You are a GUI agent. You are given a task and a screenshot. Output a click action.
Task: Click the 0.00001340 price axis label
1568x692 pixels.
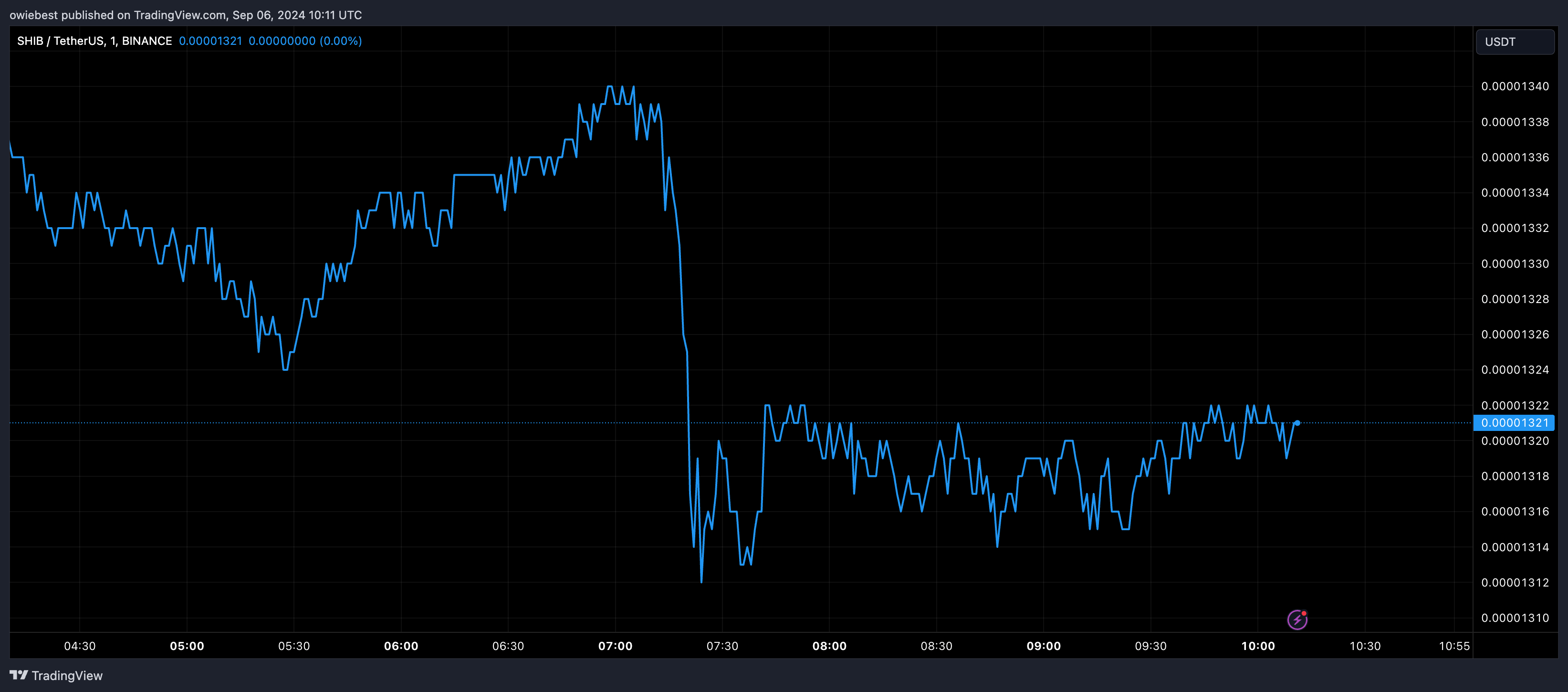coord(1515,86)
